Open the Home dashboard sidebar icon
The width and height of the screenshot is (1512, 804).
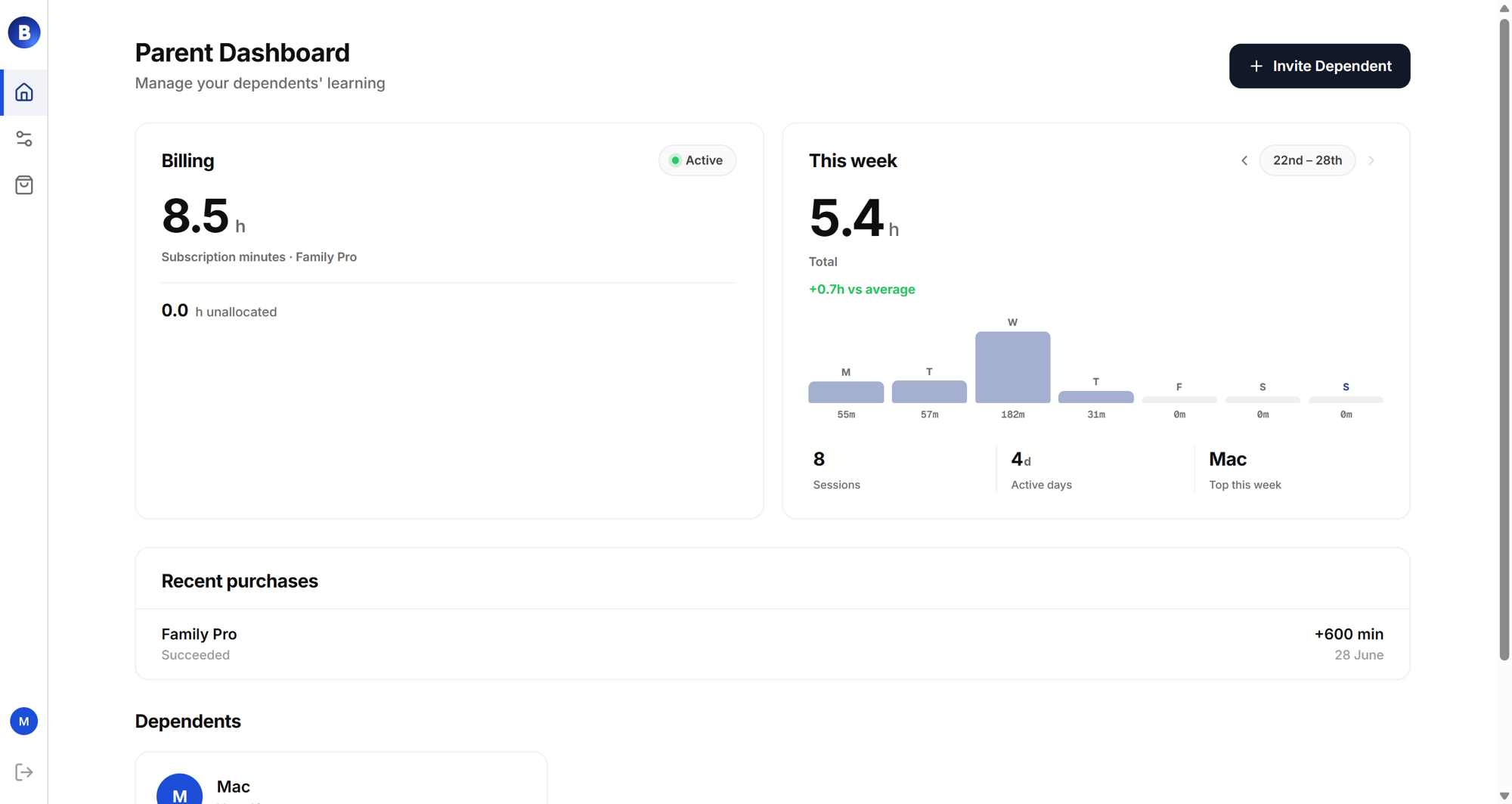point(24,92)
